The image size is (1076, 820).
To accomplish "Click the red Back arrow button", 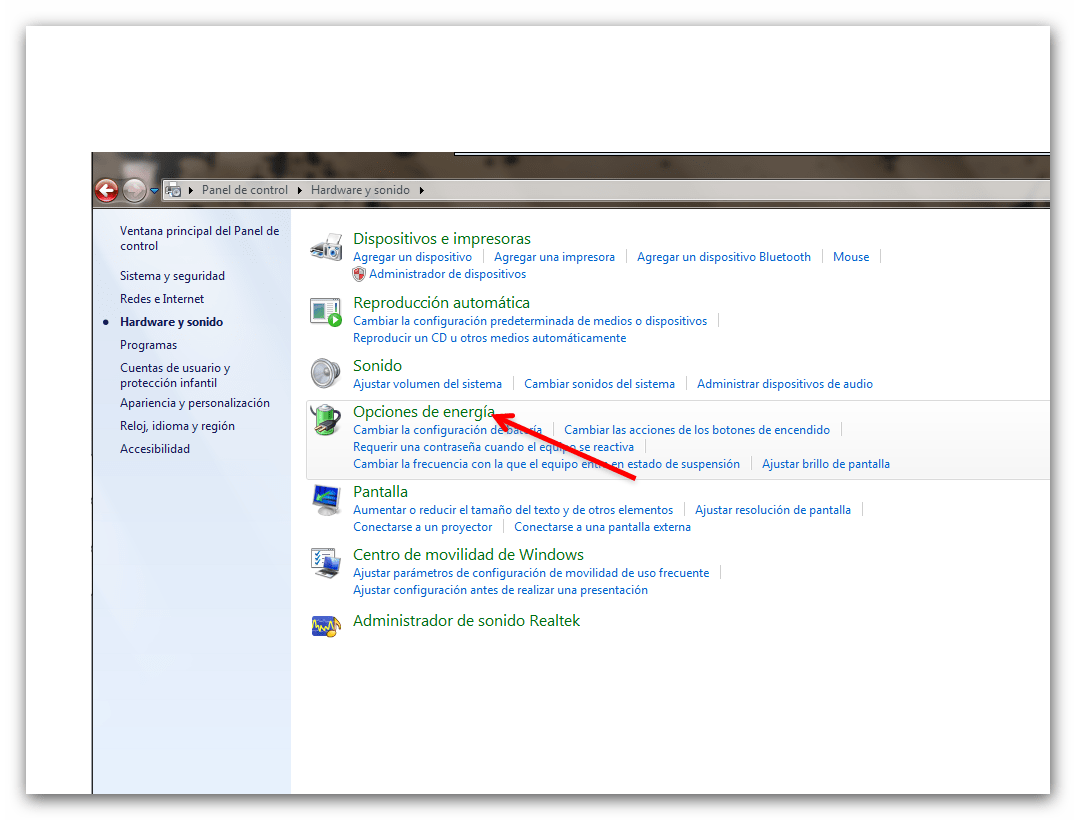I will tap(106, 190).
